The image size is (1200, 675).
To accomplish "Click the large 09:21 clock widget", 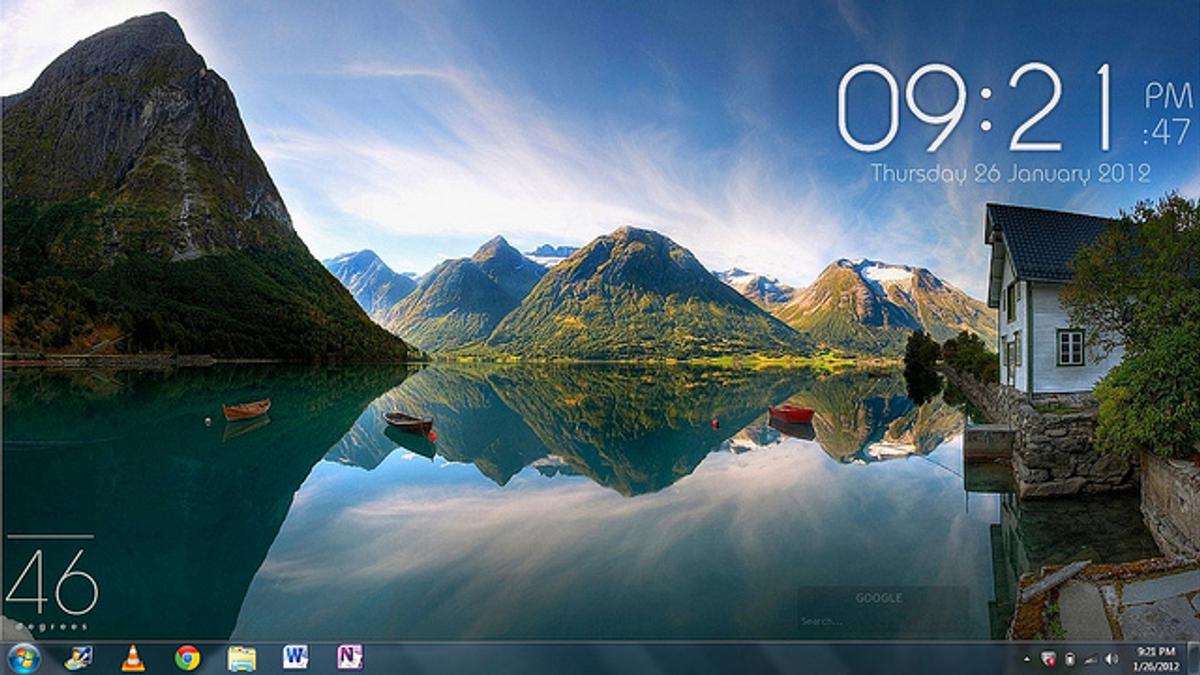I will tap(975, 108).
